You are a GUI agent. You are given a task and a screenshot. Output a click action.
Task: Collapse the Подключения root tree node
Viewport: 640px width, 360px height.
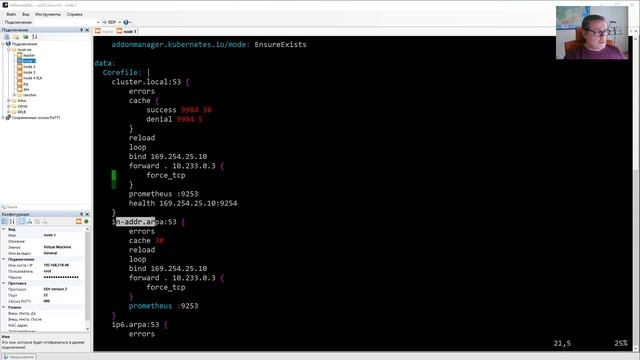click(x=3, y=44)
